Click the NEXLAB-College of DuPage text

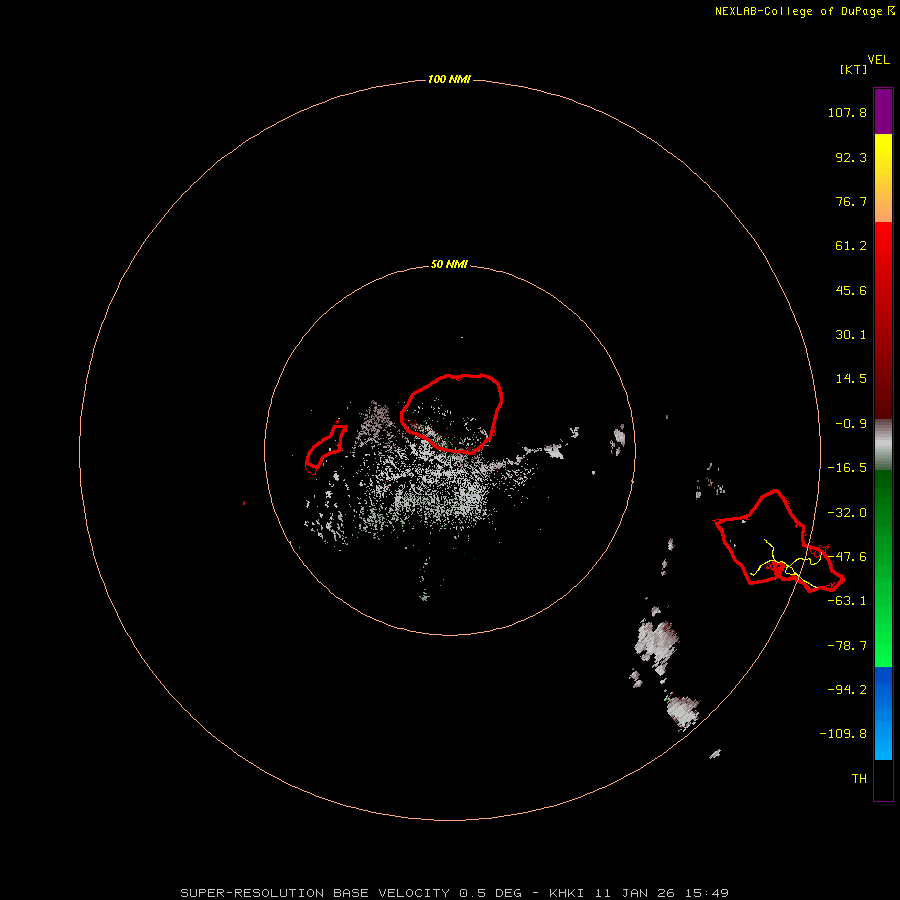click(x=798, y=11)
